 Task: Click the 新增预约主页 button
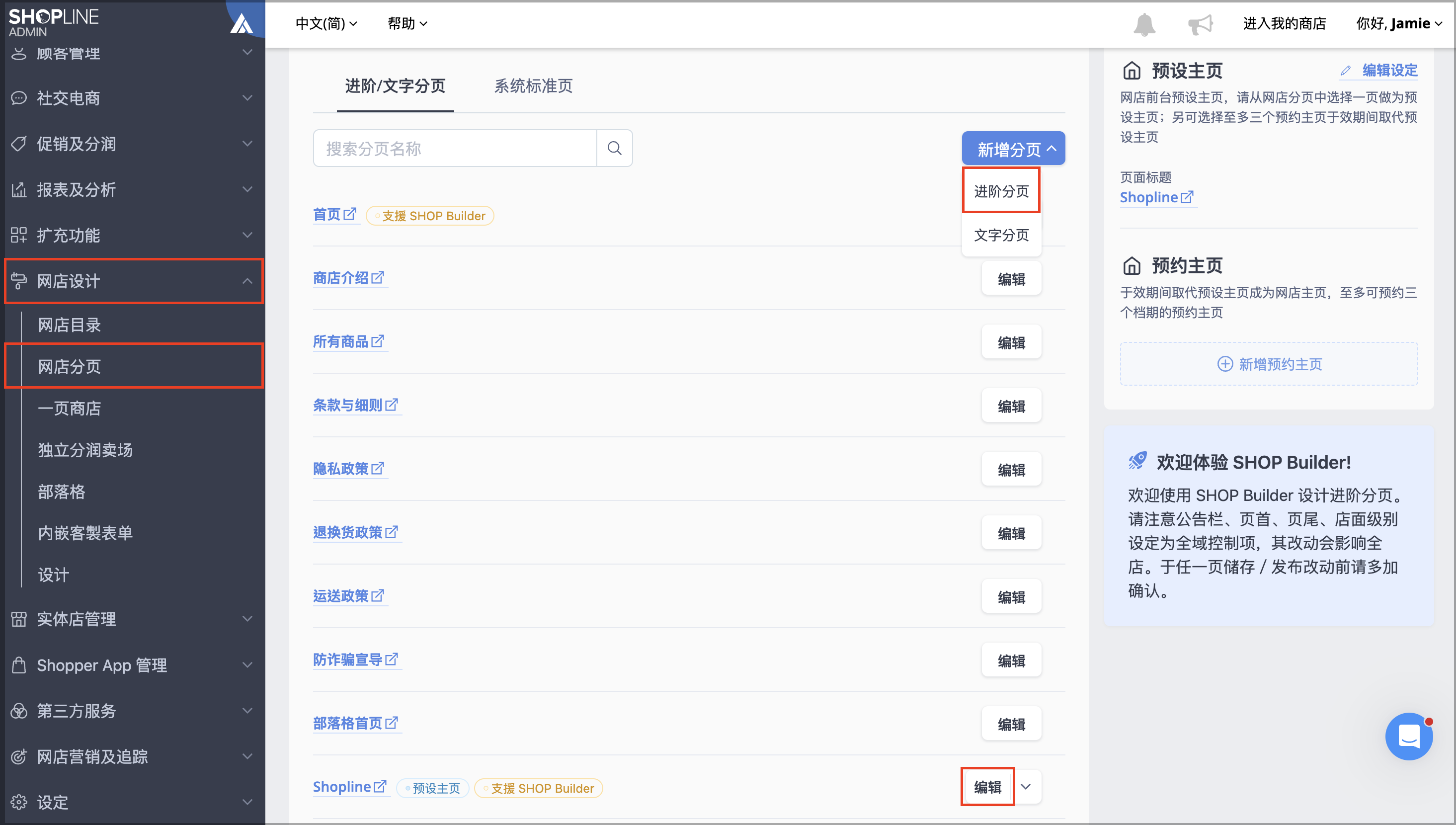point(1269,364)
